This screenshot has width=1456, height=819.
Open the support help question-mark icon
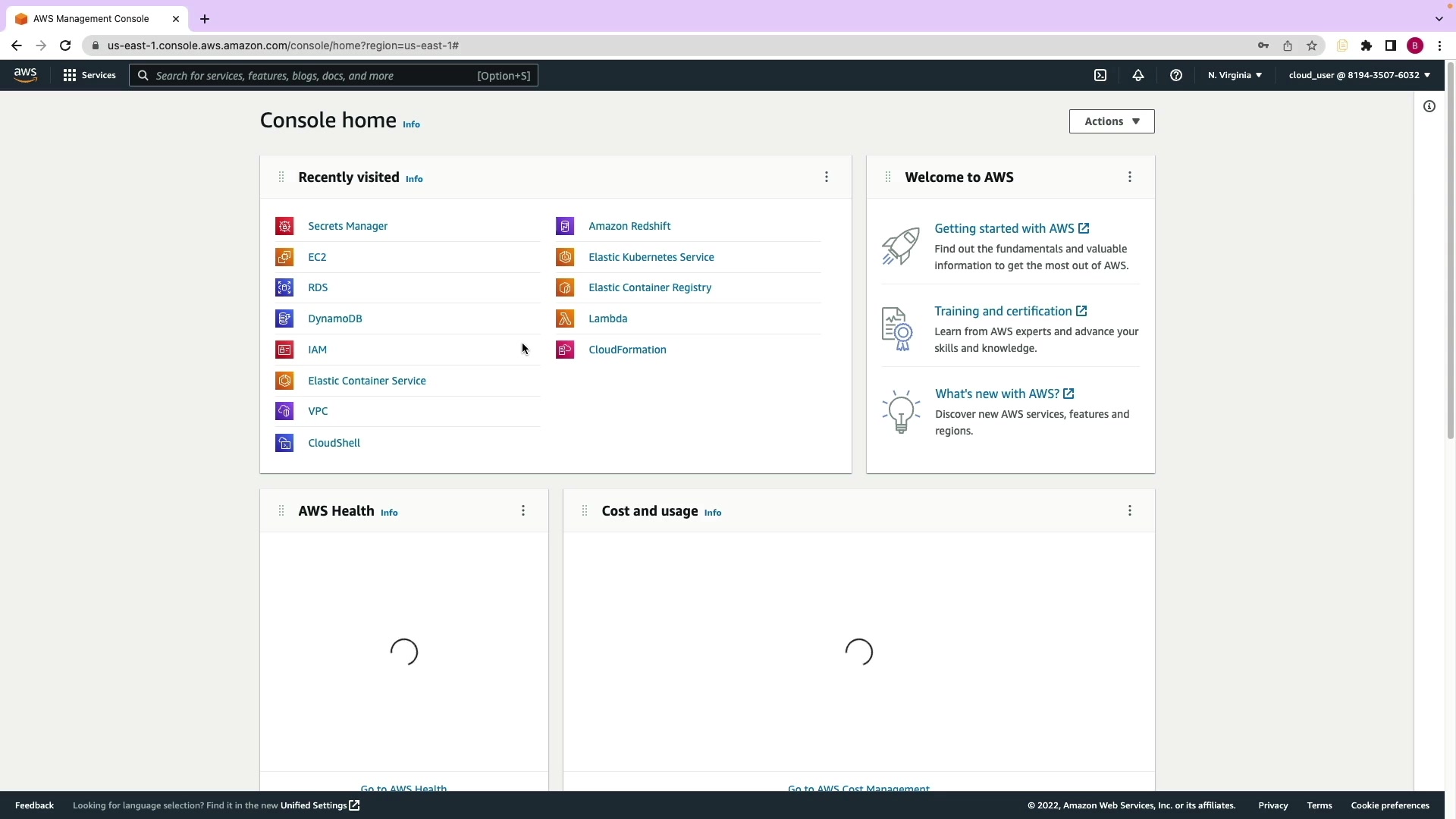(1176, 75)
